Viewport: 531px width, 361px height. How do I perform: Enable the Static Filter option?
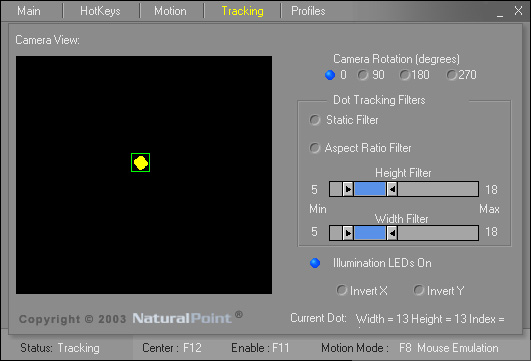coord(344,120)
